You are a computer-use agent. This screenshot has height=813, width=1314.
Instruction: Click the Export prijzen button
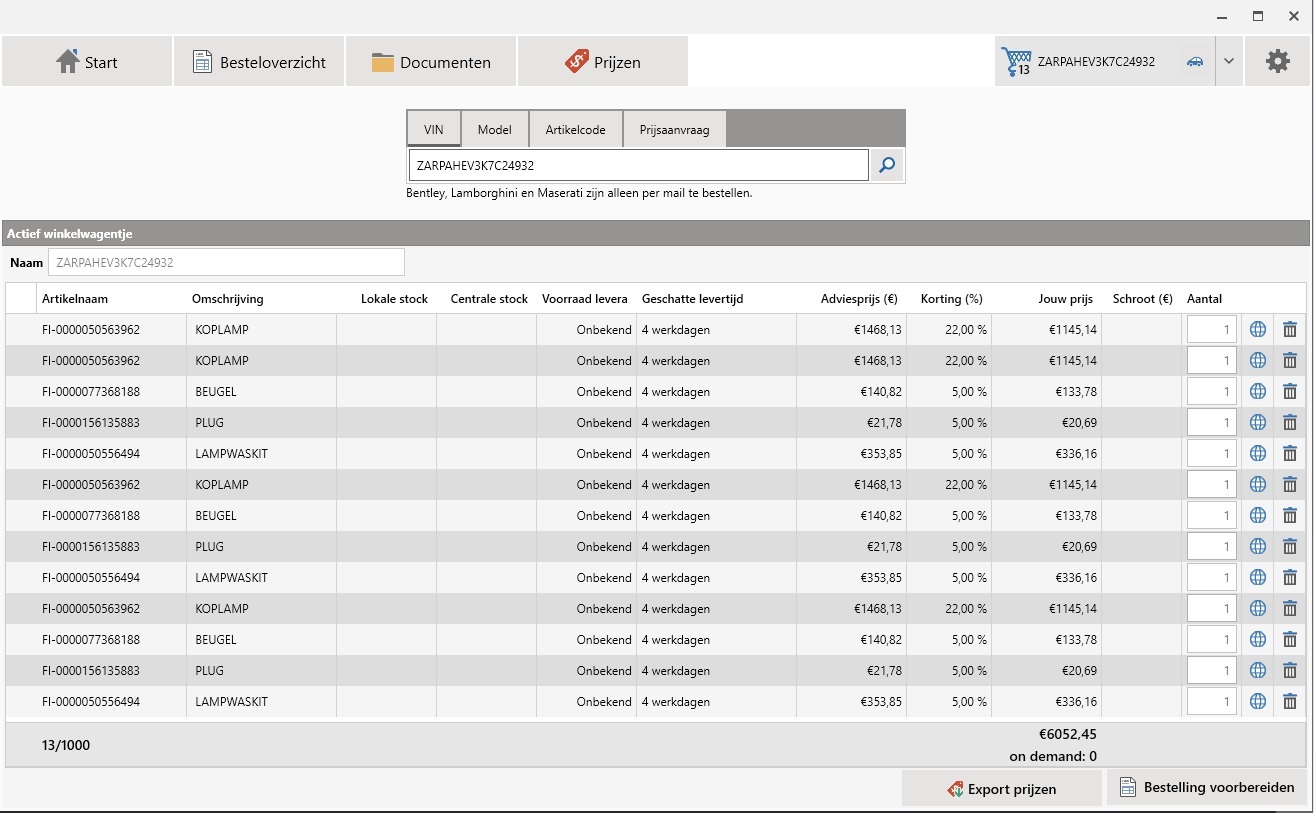tap(1001, 789)
